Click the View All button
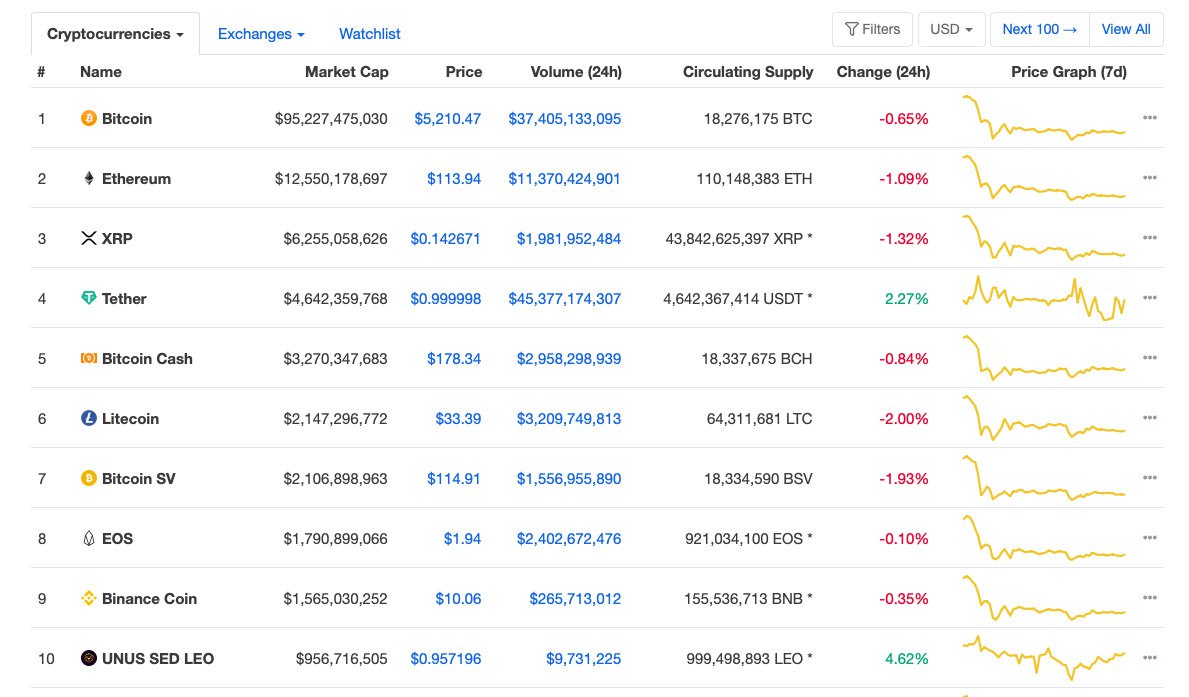Image resolution: width=1189 pixels, height=697 pixels. [1126, 29]
